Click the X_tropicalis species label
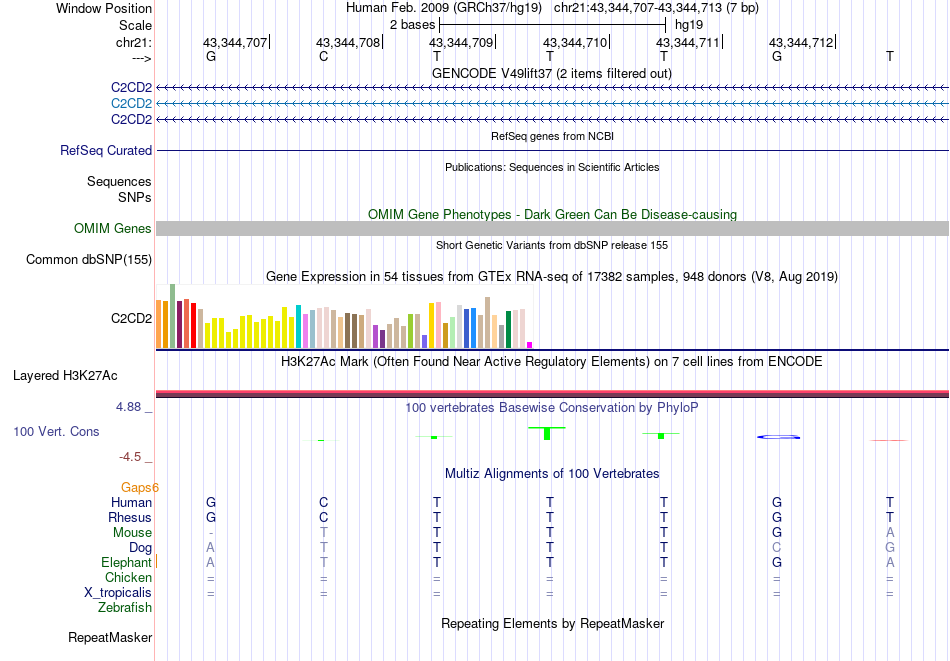 pos(118,593)
